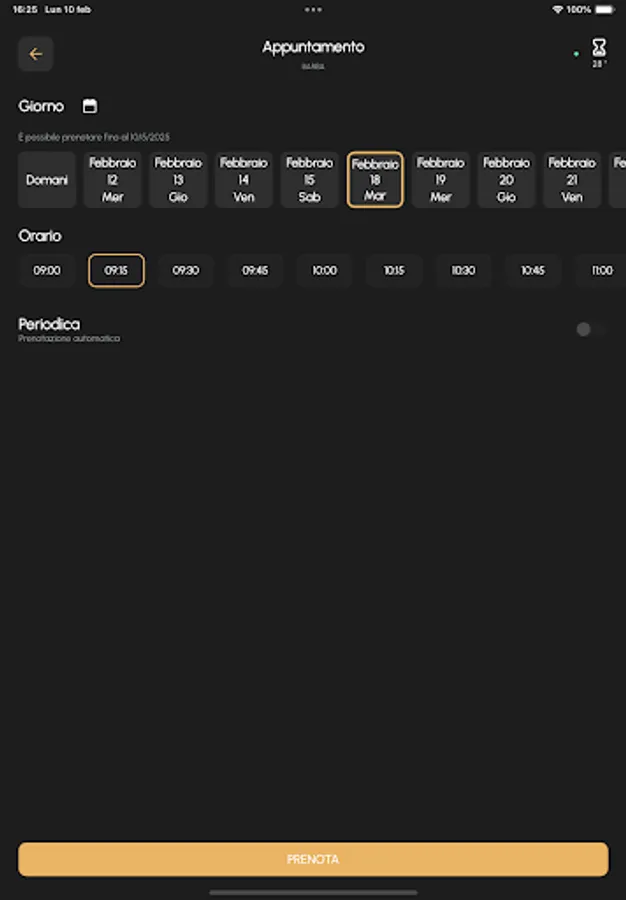Select the Domani day option
Screen dimensions: 626x900
(47, 180)
